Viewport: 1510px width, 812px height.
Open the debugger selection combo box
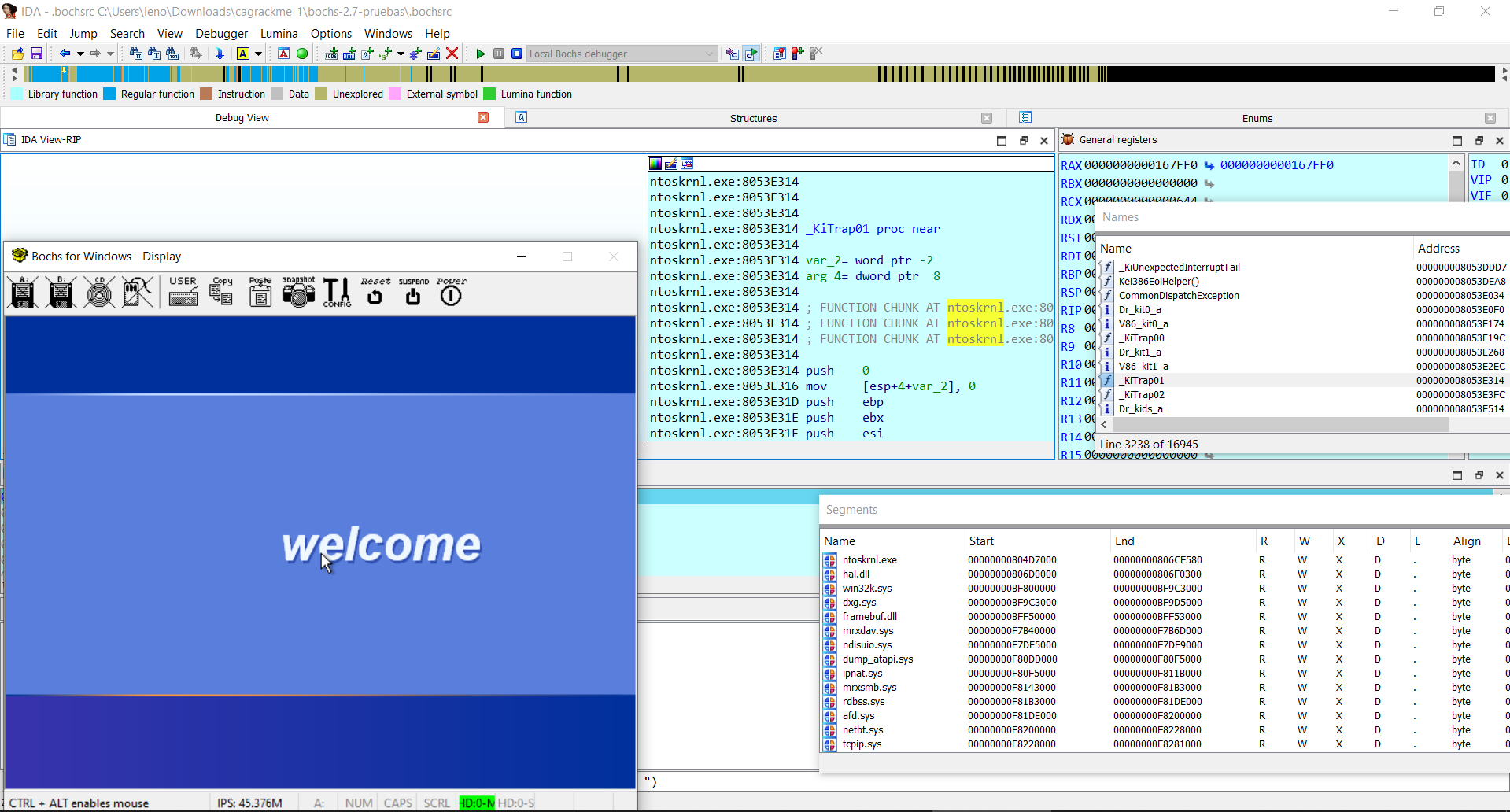pyautogui.click(x=622, y=54)
